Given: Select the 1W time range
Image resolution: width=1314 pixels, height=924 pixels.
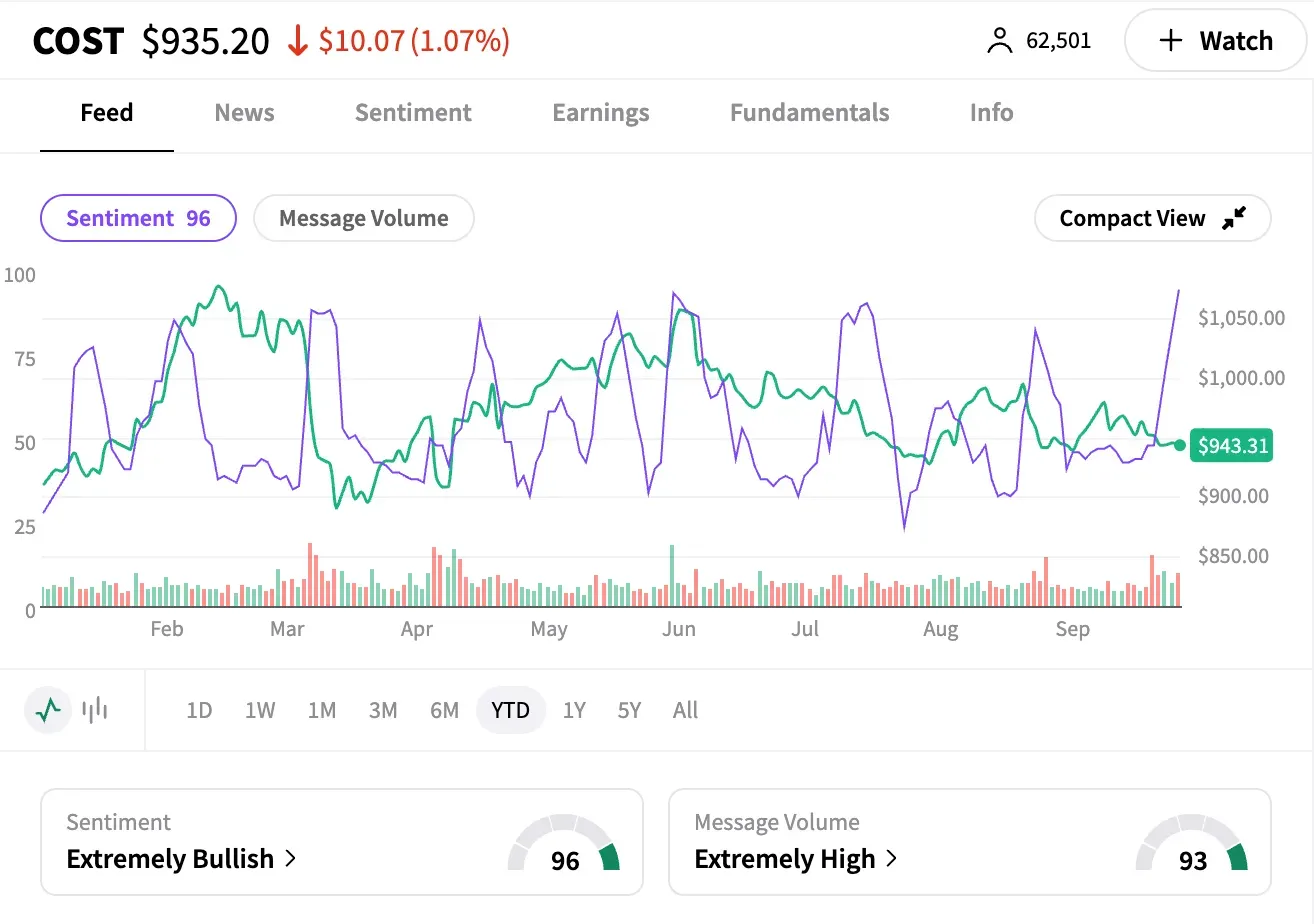Looking at the screenshot, I should pyautogui.click(x=260, y=710).
